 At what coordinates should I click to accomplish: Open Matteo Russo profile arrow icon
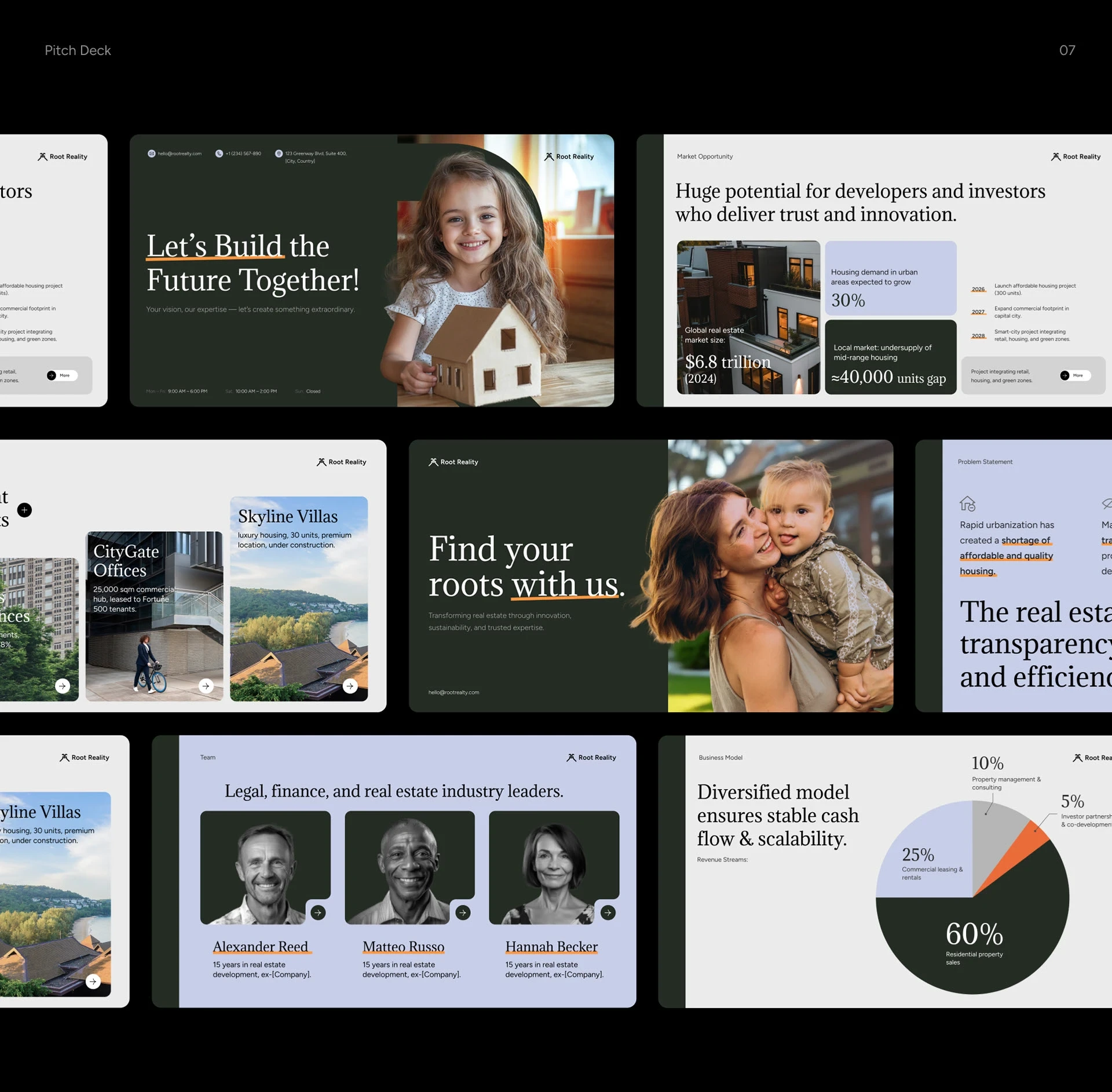[462, 912]
